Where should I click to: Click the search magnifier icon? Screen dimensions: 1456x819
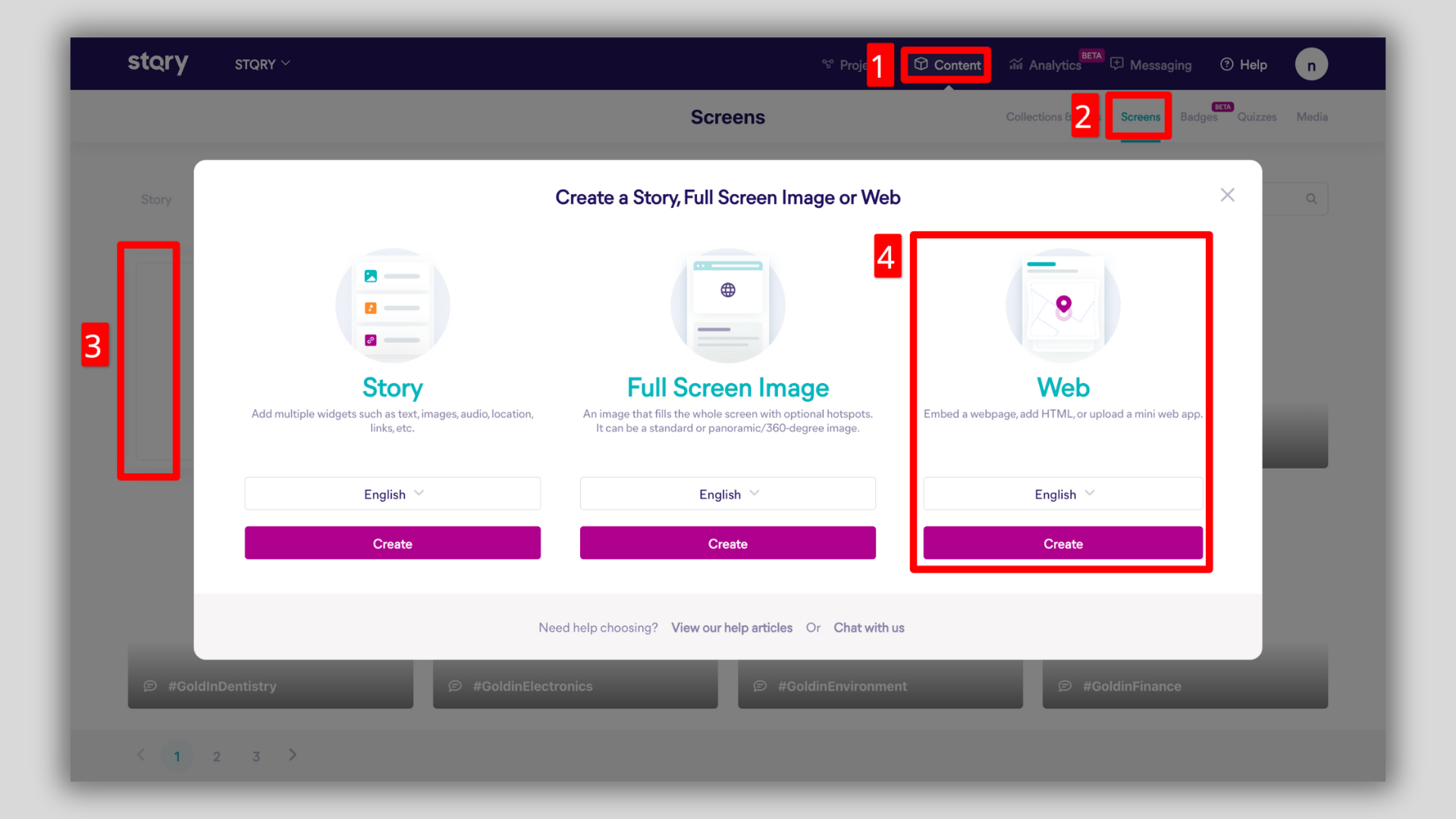[1311, 199]
